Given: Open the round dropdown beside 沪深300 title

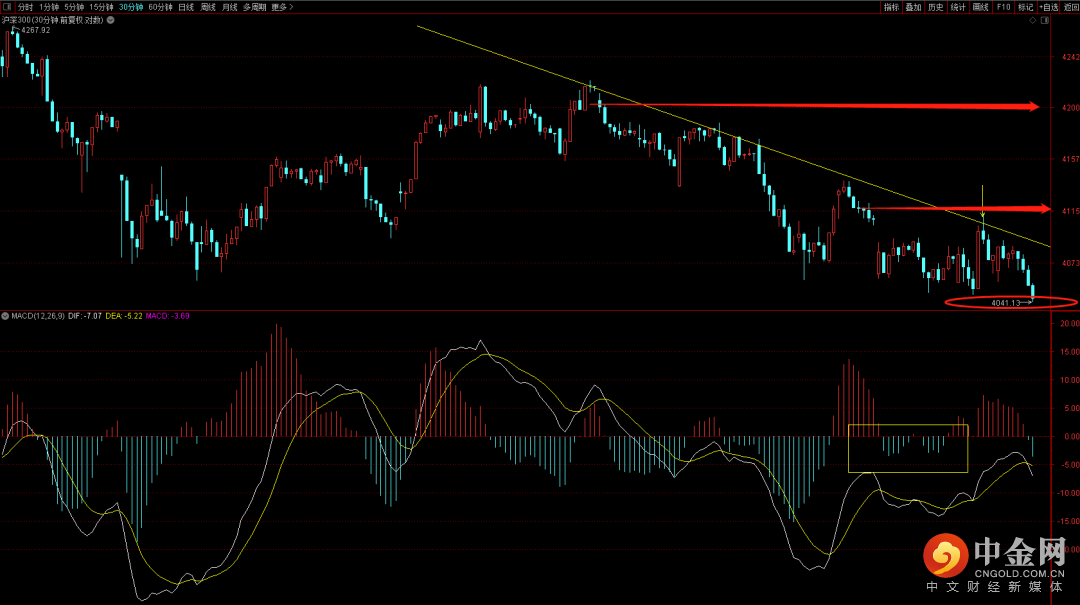Looking at the screenshot, I should [110, 20].
